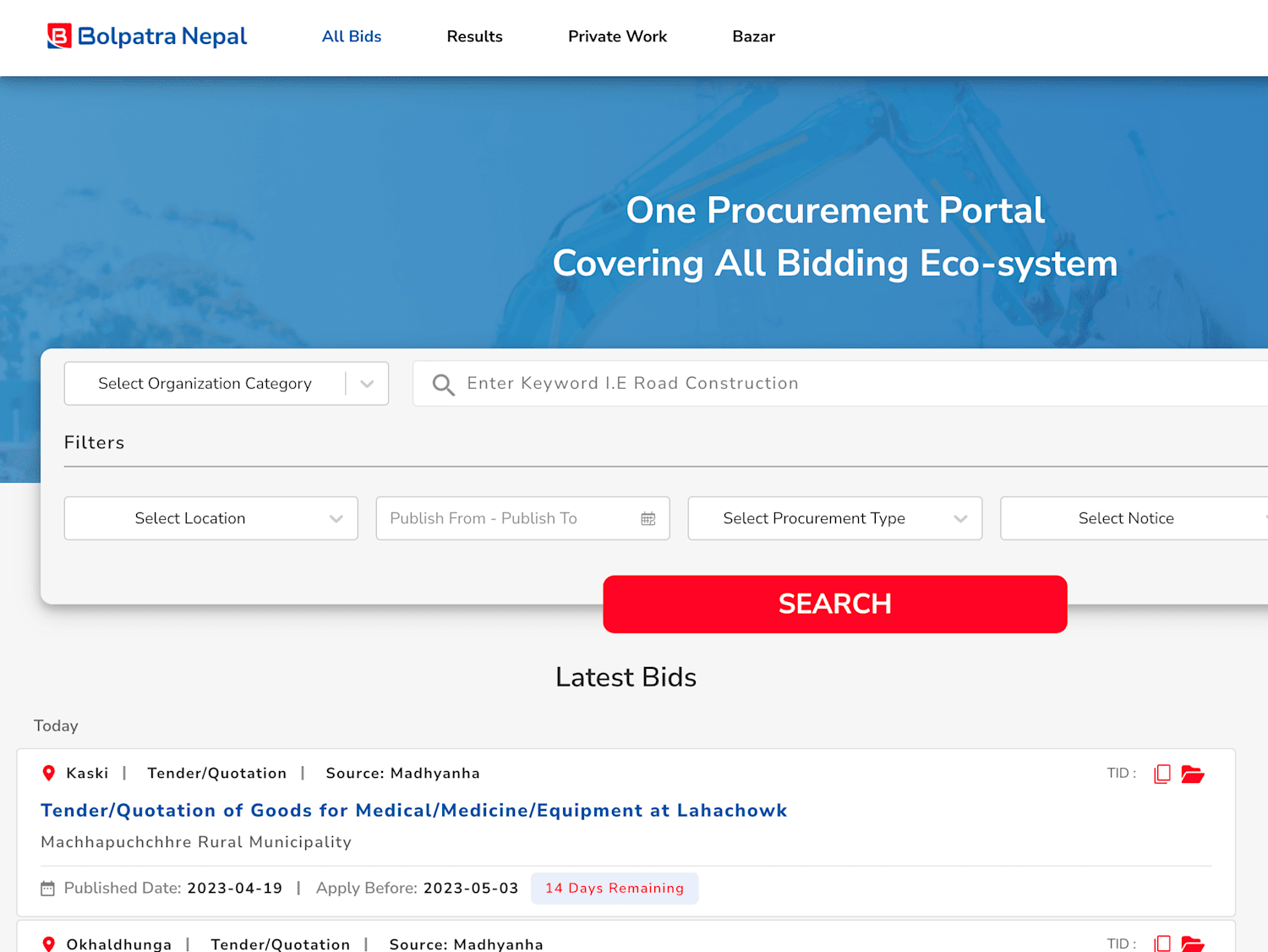Click the Publish From - Publish To date field
The width and height of the screenshot is (1268, 952).
point(522,518)
